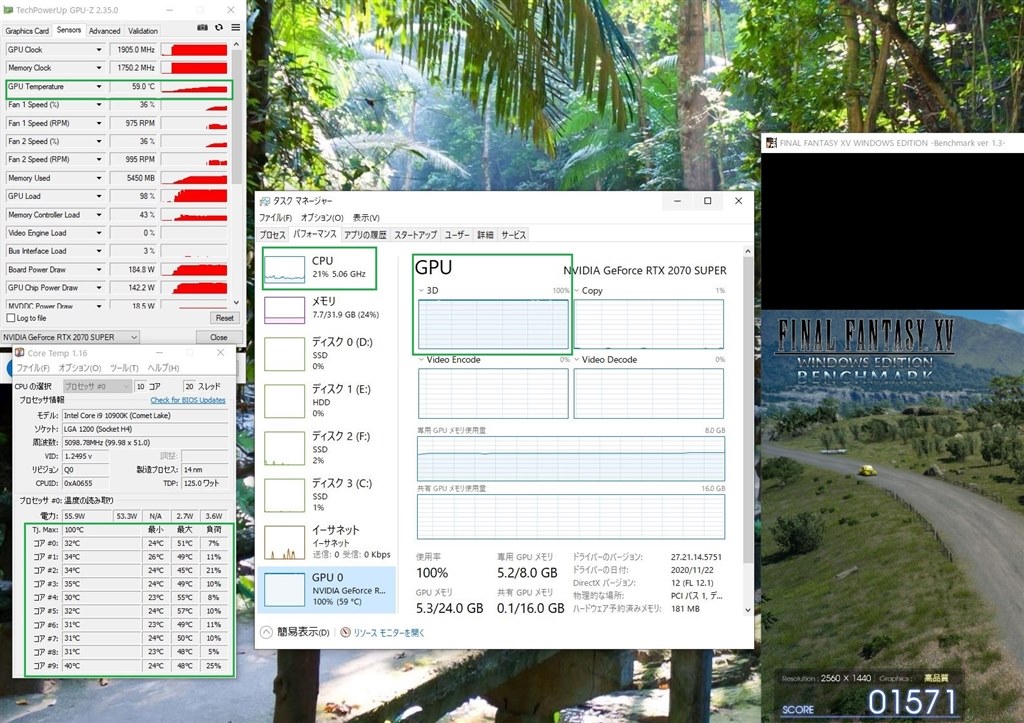
Task: Open the ファイル(F) menu in Task Manager
Action: click(x=276, y=217)
